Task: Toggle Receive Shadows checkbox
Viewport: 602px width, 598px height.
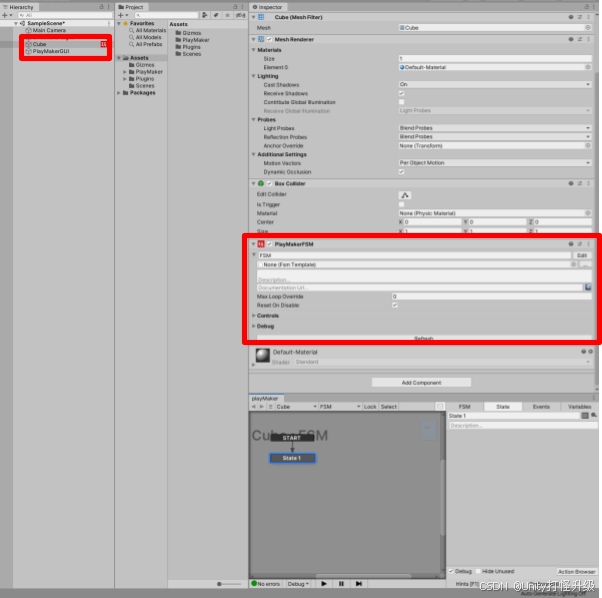Action: (402, 93)
